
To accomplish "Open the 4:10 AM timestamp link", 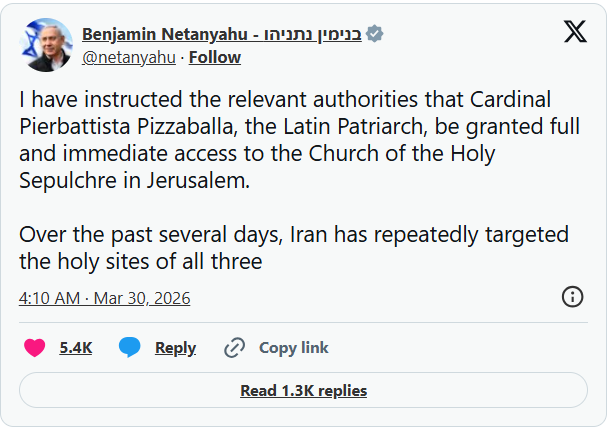I will tap(49, 298).
